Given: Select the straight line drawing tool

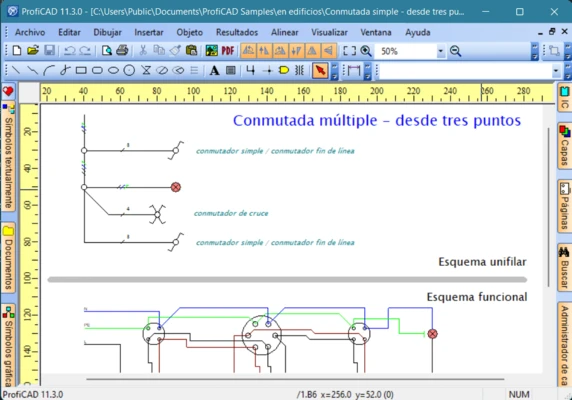Looking at the screenshot, I should pos(16,70).
